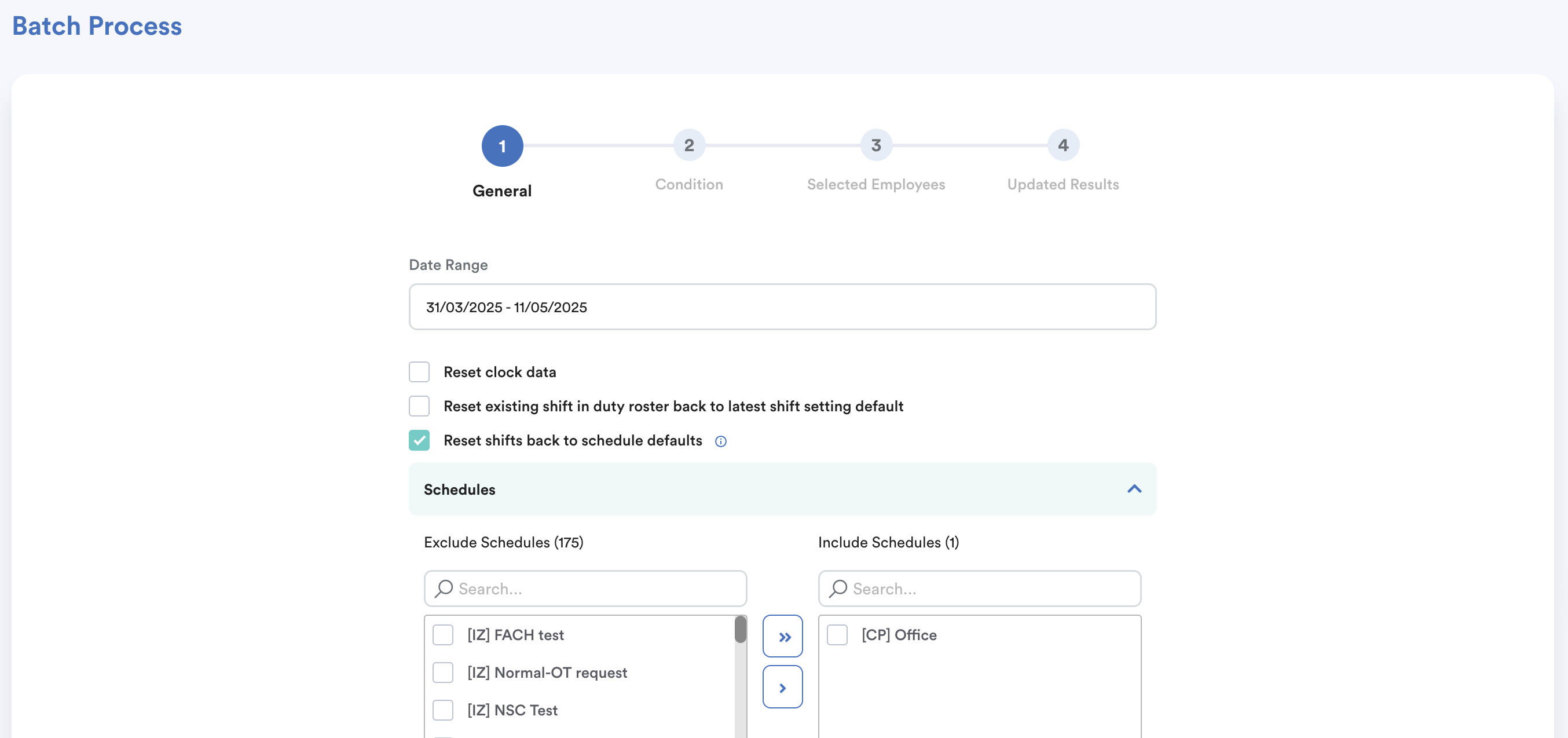
Task: Switch to the Condition step label
Action: tap(689, 184)
